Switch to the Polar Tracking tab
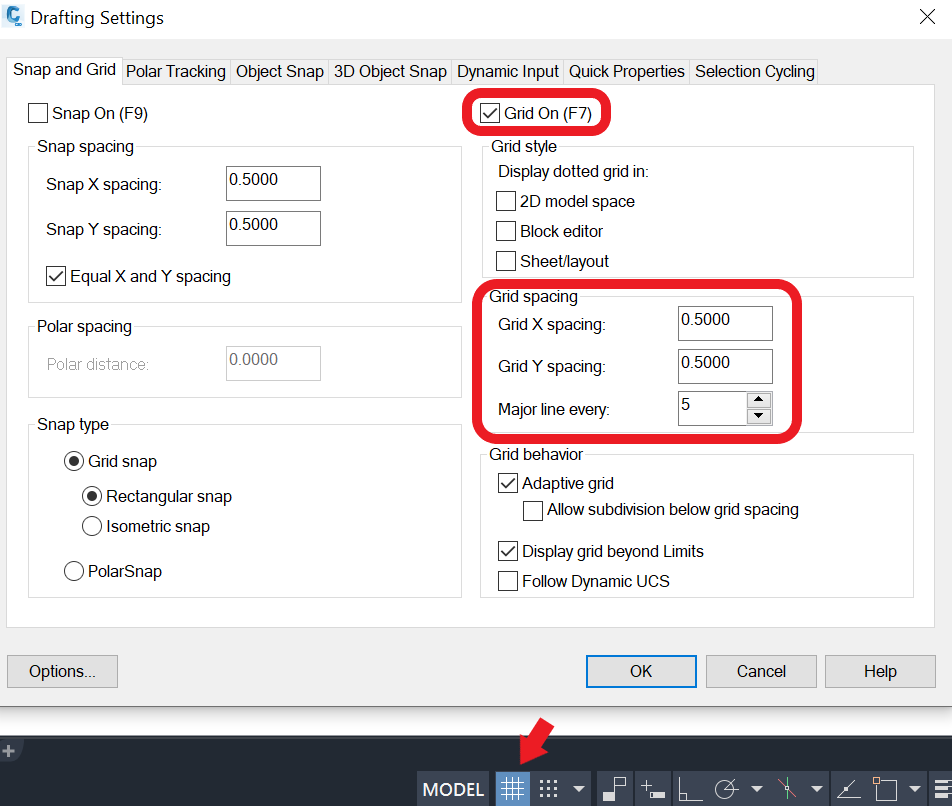 175,72
